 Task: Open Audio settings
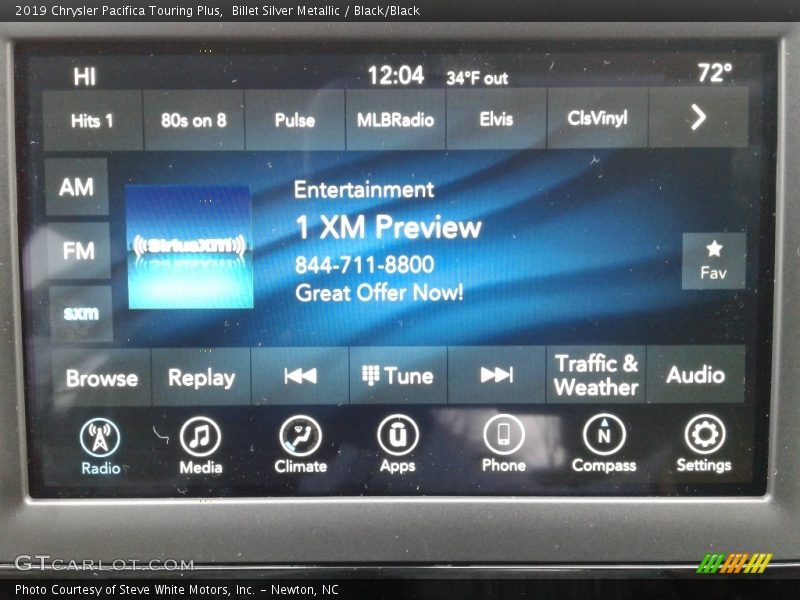[695, 374]
